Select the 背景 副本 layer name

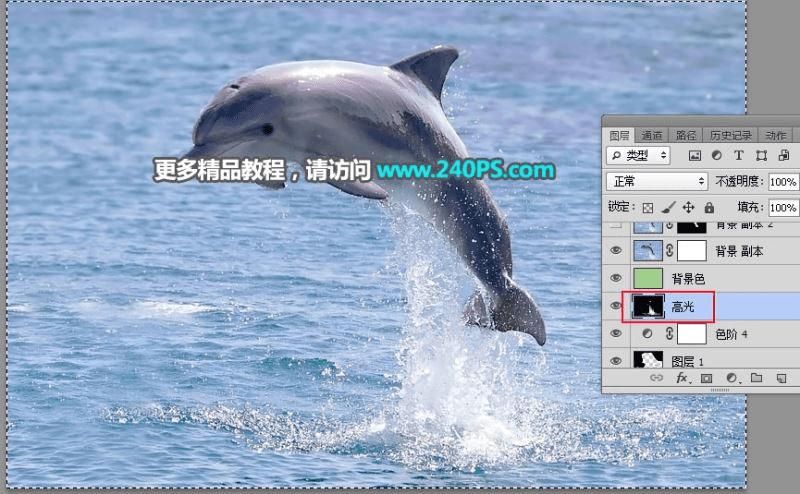(x=739, y=251)
